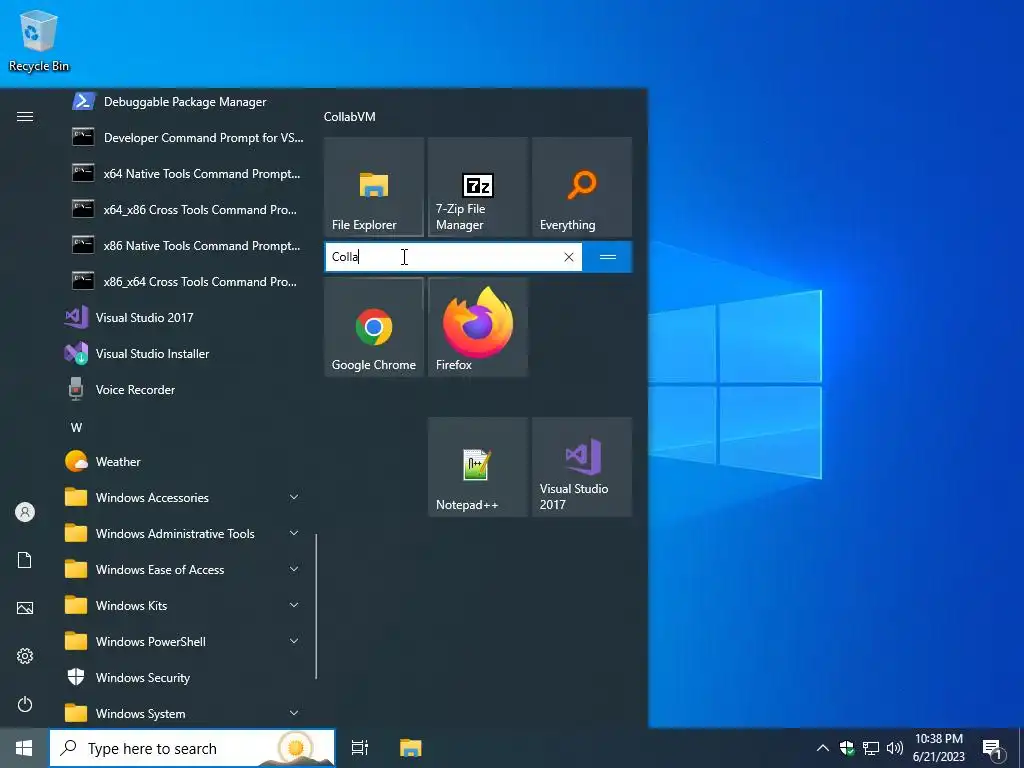Screen dimensions: 1024x768
Task: Open the Everything search tile
Action: pos(582,187)
